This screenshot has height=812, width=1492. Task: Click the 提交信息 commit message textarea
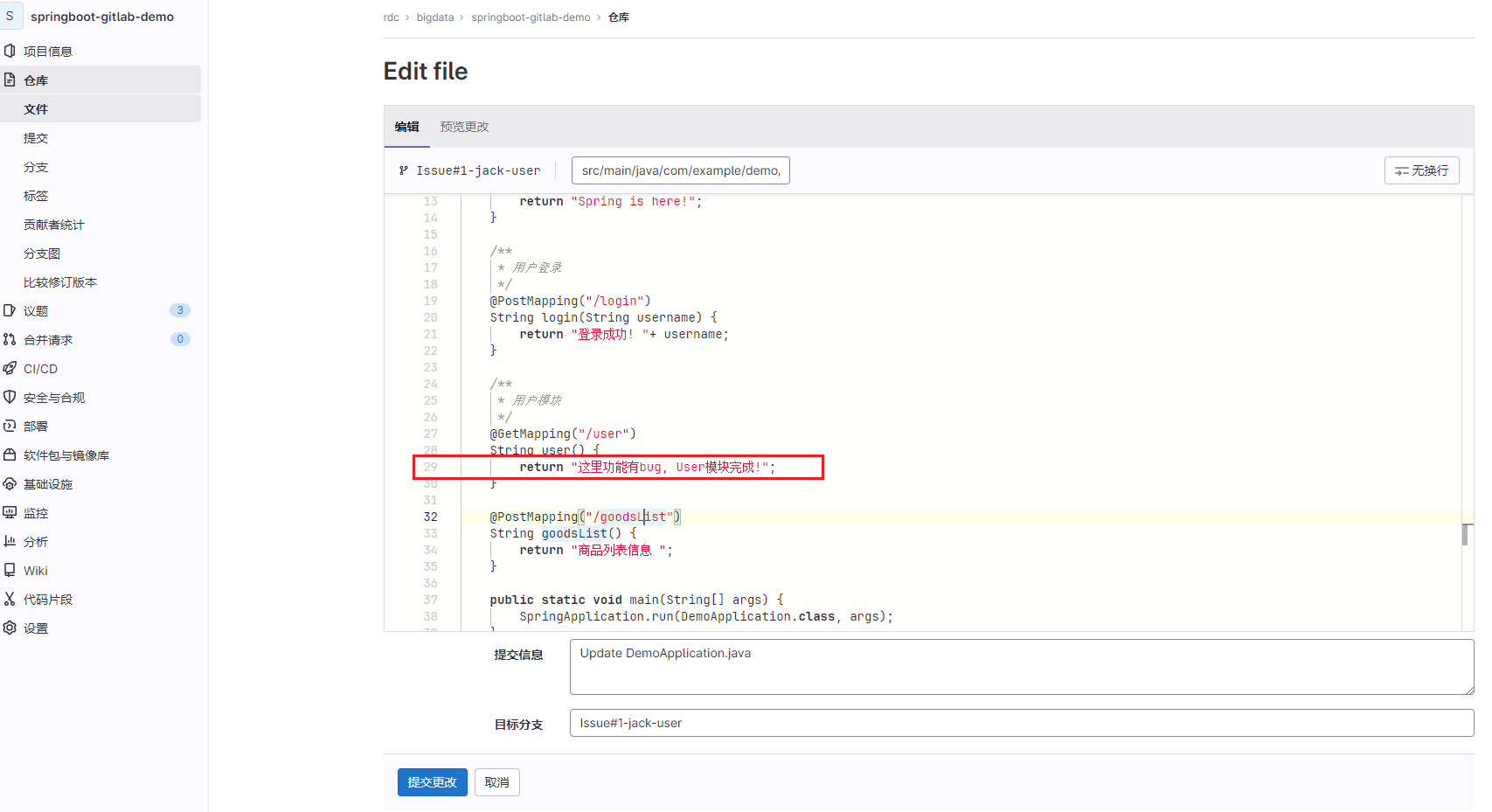click(x=1021, y=667)
